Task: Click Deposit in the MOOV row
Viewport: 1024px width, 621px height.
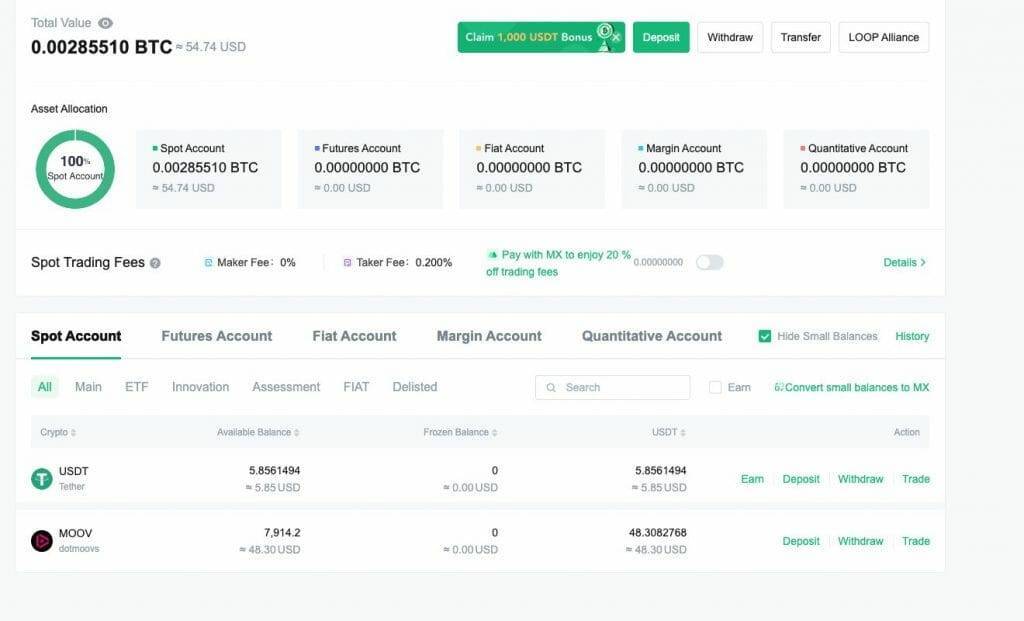Action: tap(801, 541)
